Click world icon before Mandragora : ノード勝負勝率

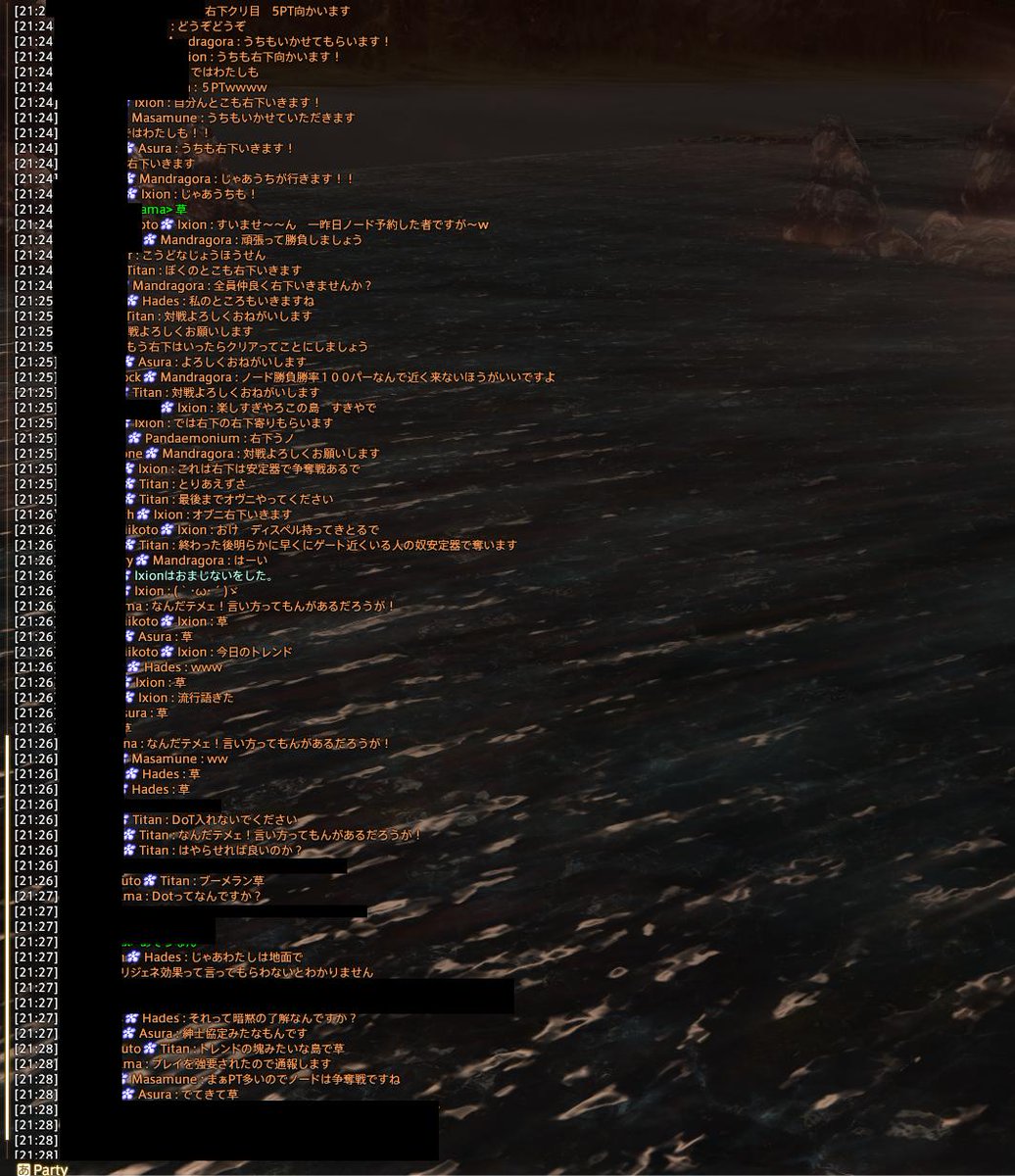click(150, 377)
